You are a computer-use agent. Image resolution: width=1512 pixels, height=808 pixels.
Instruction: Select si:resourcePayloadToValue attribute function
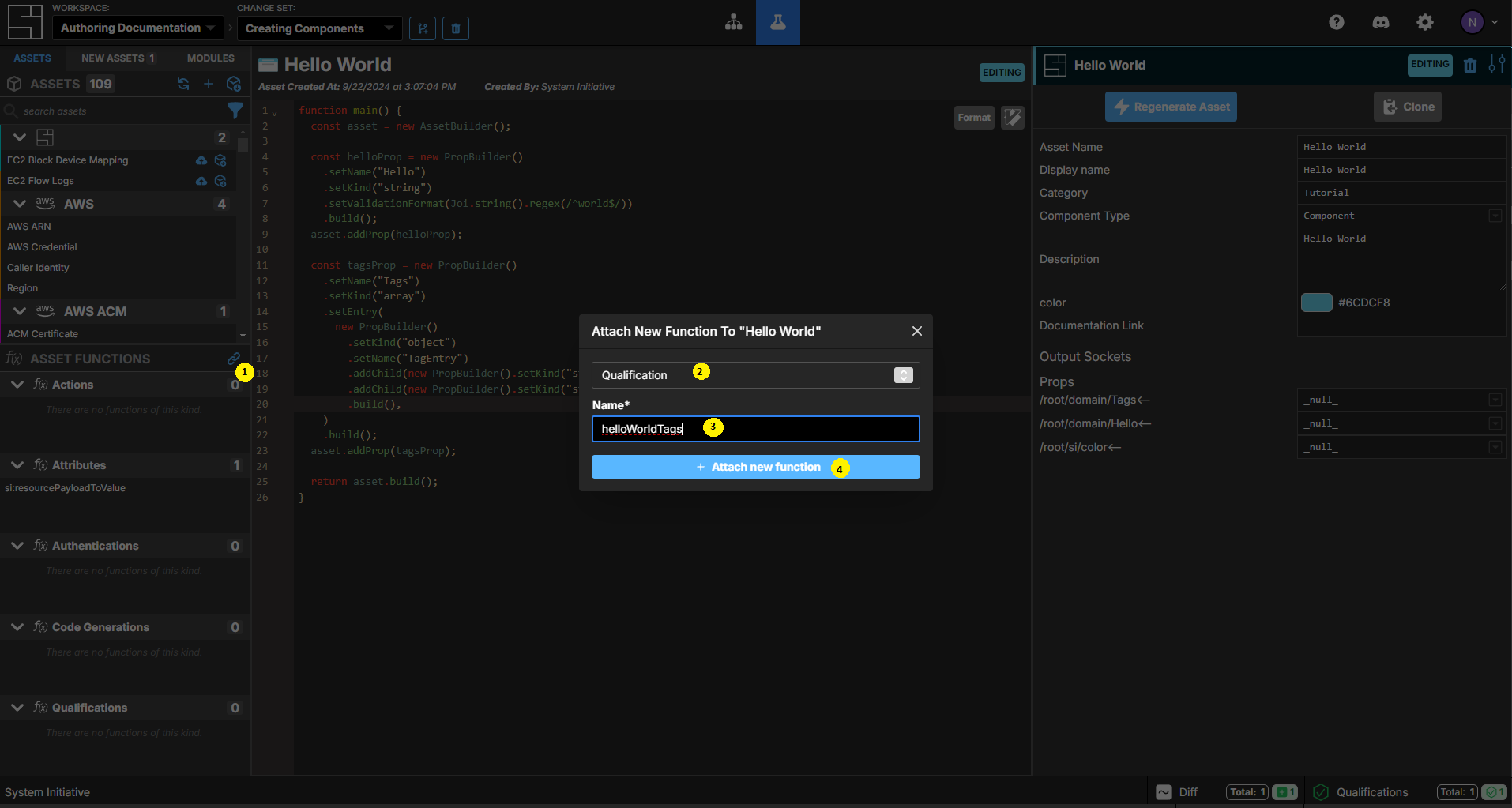tap(66, 488)
